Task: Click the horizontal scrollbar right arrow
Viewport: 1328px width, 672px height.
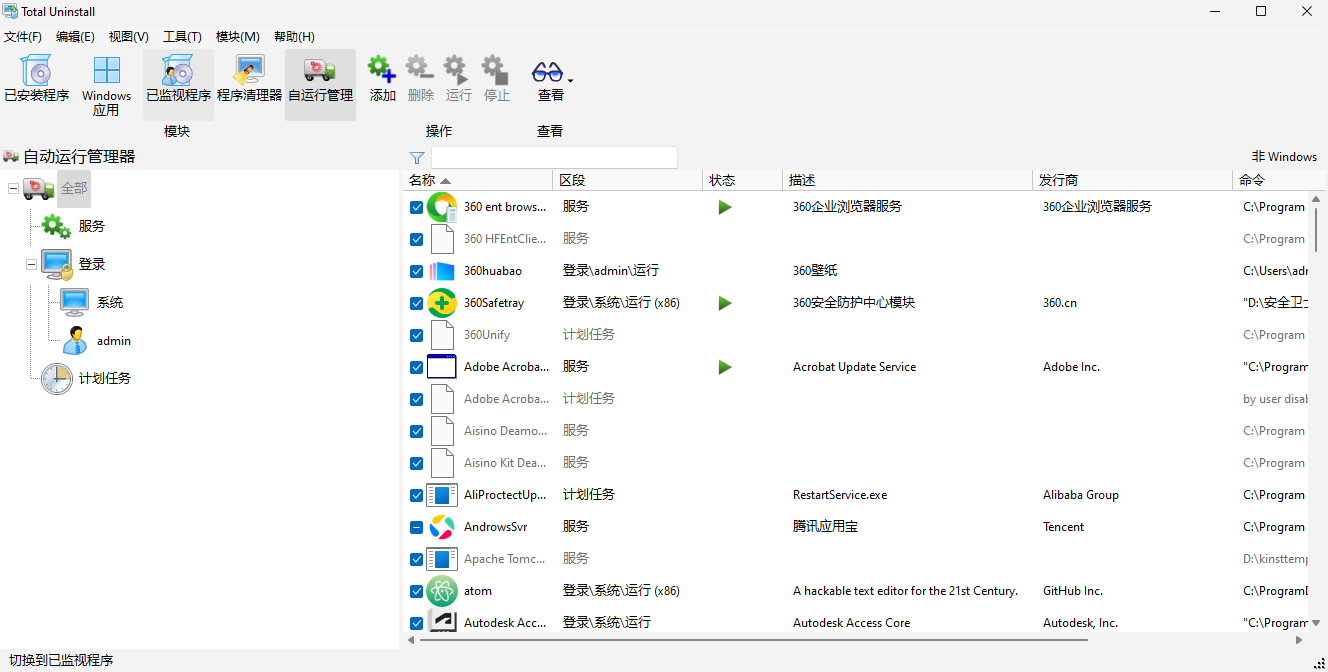Action: (x=1299, y=640)
